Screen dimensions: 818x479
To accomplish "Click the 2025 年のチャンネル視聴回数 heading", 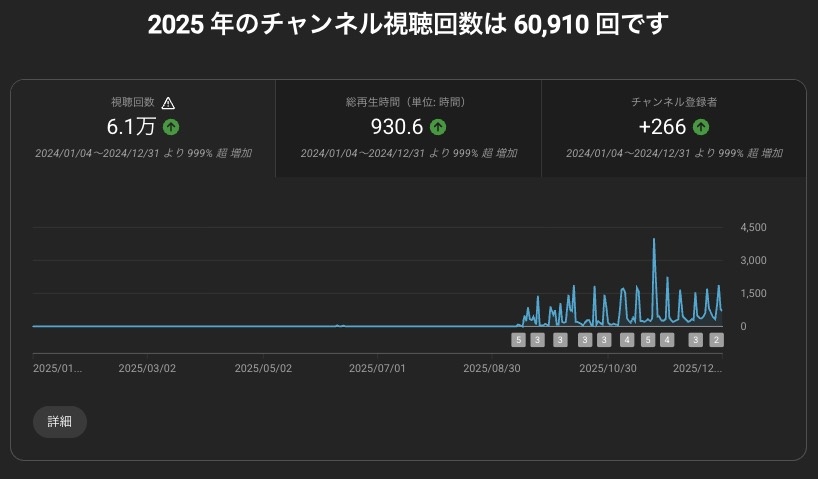I will click(408, 24).
